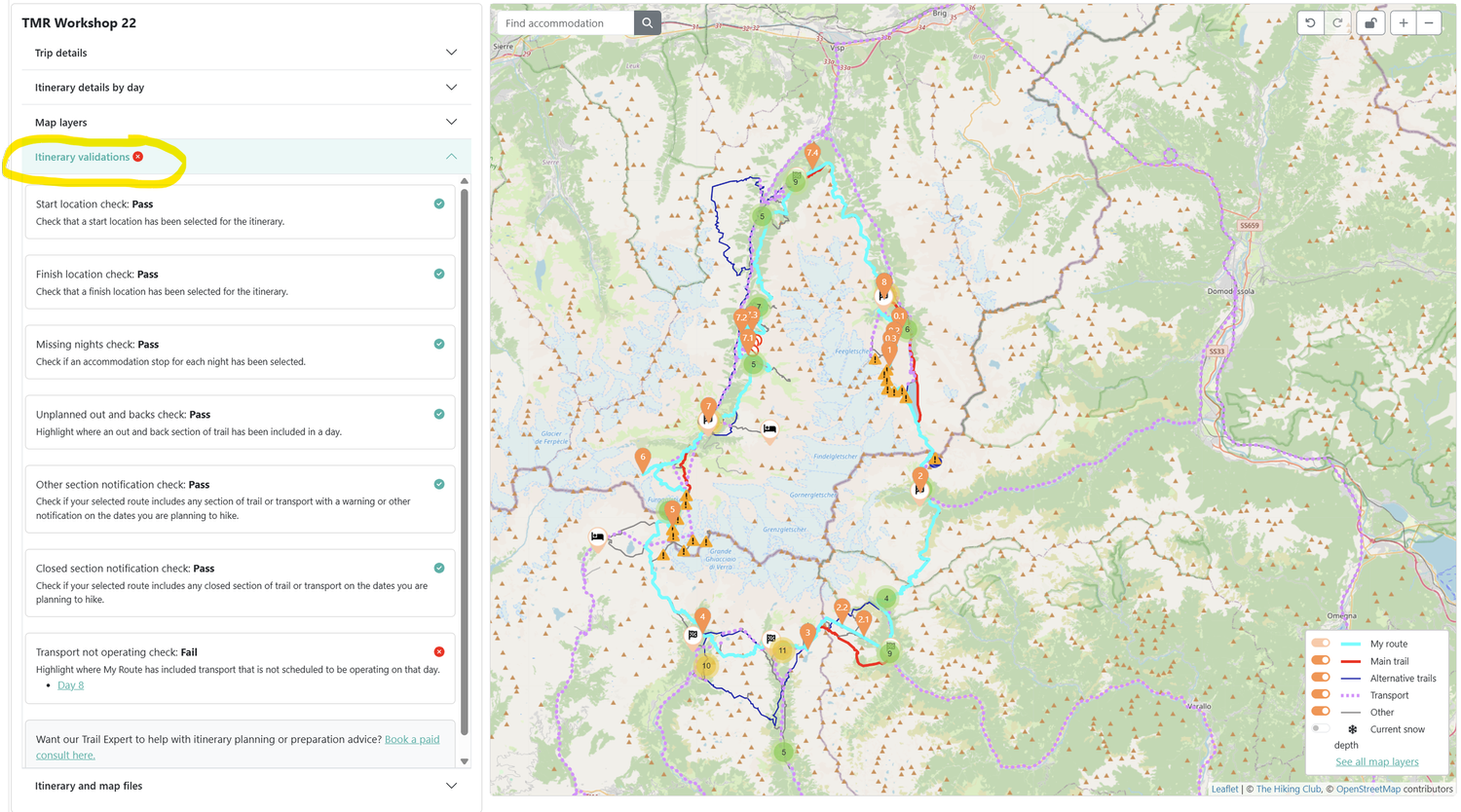Zoom in with the plus button
The width and height of the screenshot is (1461, 812).
(x=1404, y=23)
